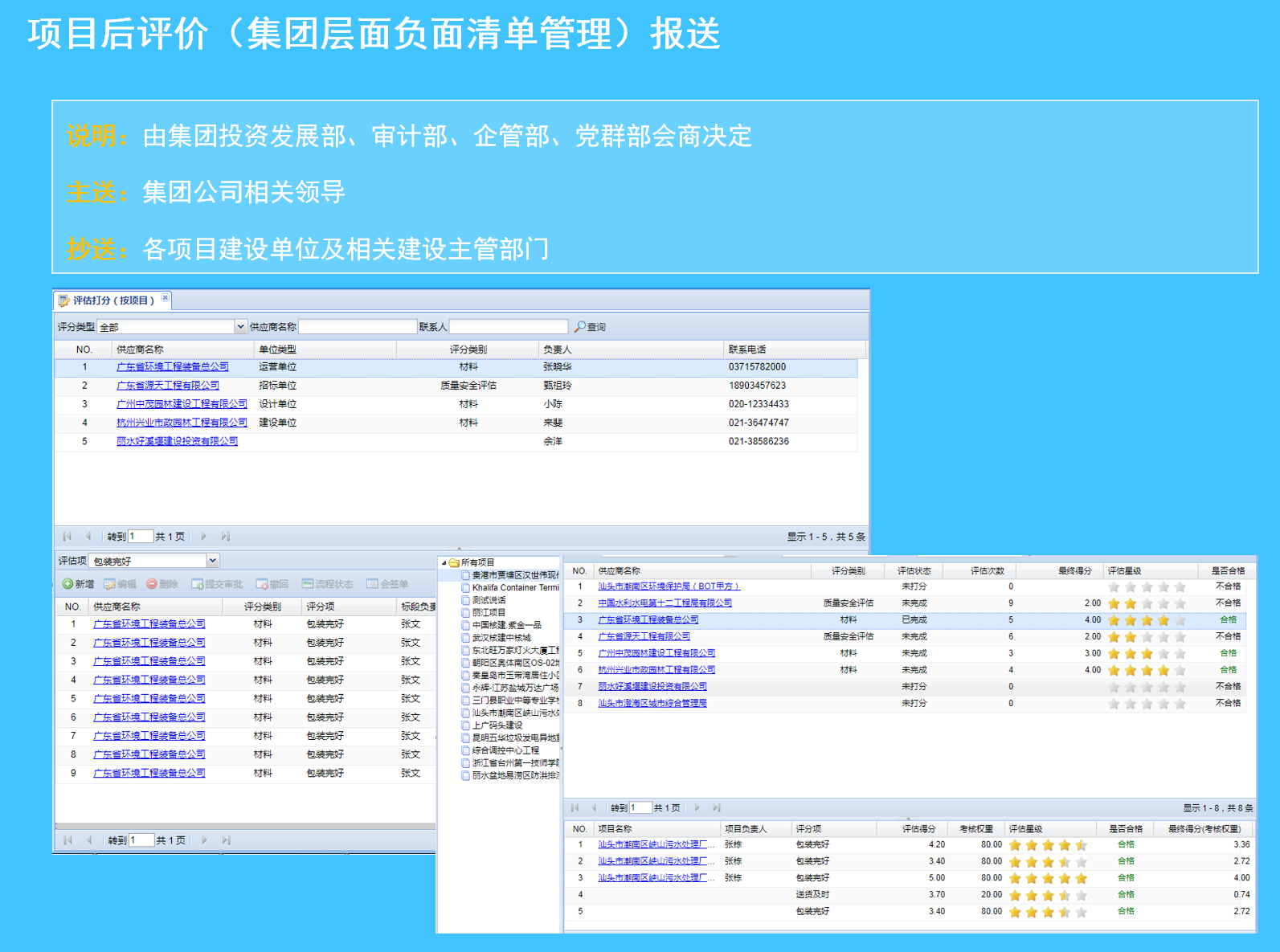Go to previous page in top grid pager
Image resolution: width=1280 pixels, height=952 pixels.
click(x=88, y=536)
